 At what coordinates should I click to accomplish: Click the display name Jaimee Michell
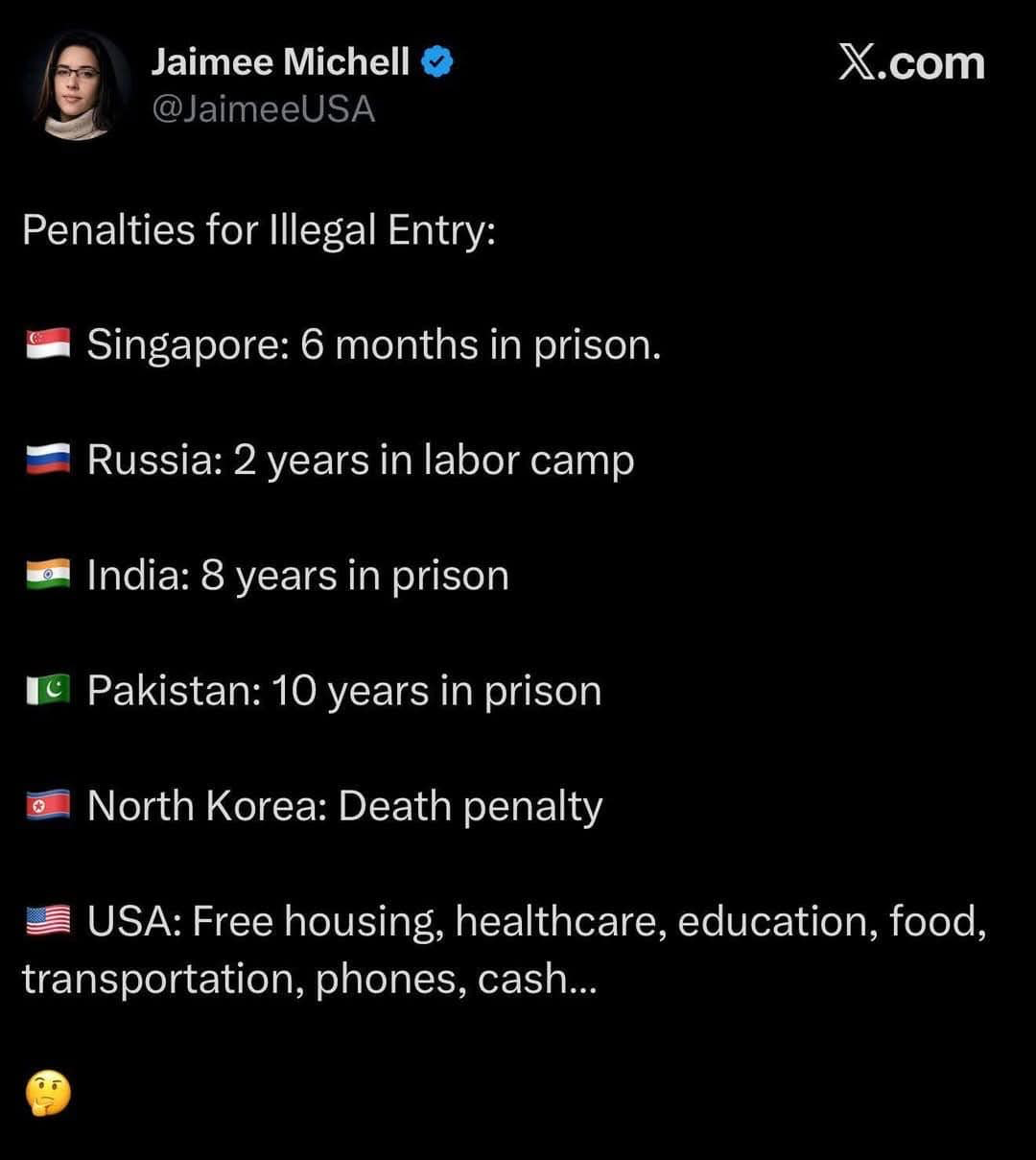(x=280, y=62)
